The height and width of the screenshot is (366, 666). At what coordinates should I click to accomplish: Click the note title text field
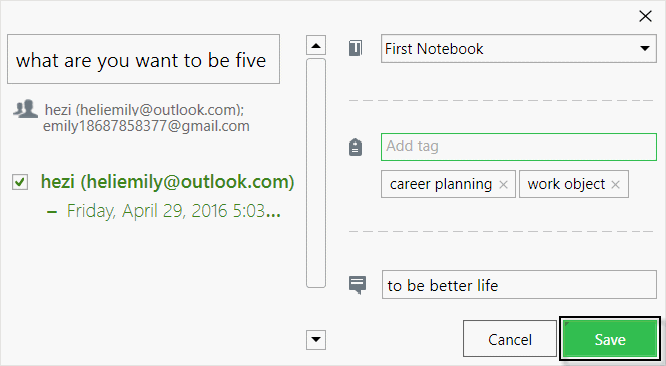pos(143,59)
